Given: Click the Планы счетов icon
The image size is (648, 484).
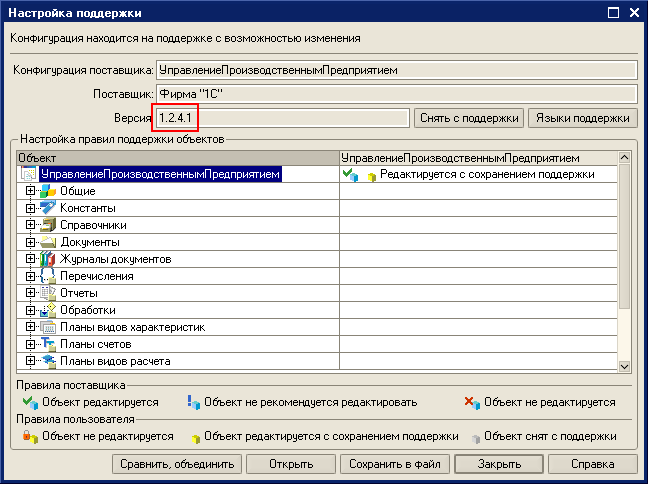Looking at the screenshot, I should [x=48, y=344].
